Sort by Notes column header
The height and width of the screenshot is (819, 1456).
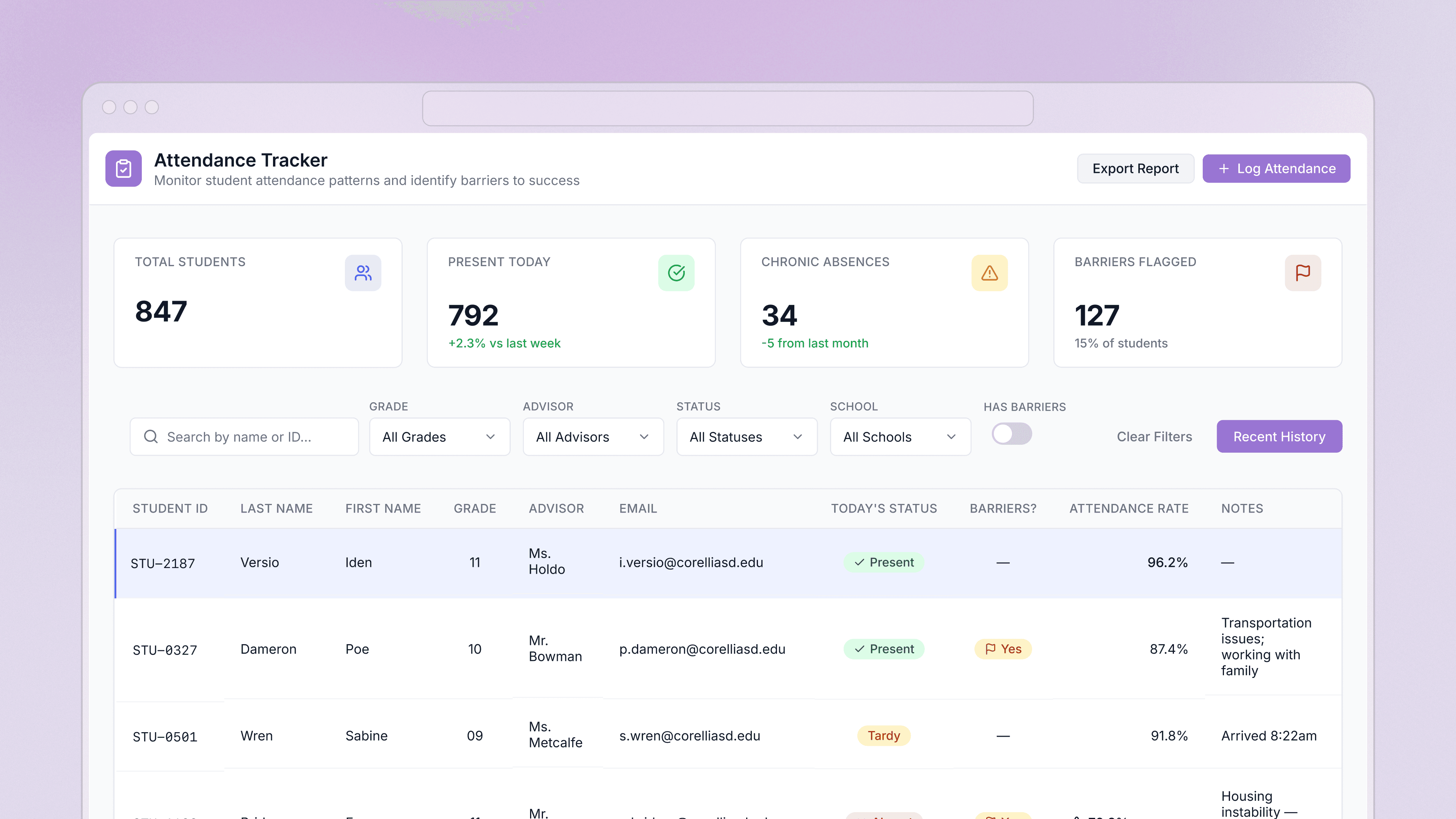click(x=1242, y=509)
